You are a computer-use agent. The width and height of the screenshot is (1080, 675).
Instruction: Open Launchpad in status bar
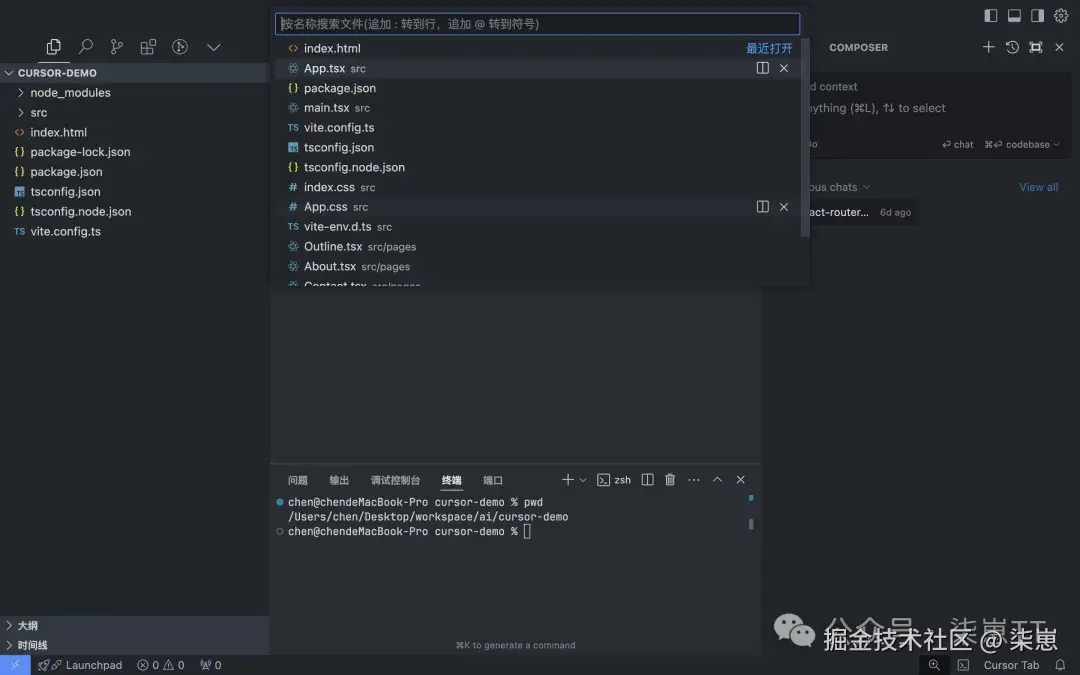click(81, 665)
